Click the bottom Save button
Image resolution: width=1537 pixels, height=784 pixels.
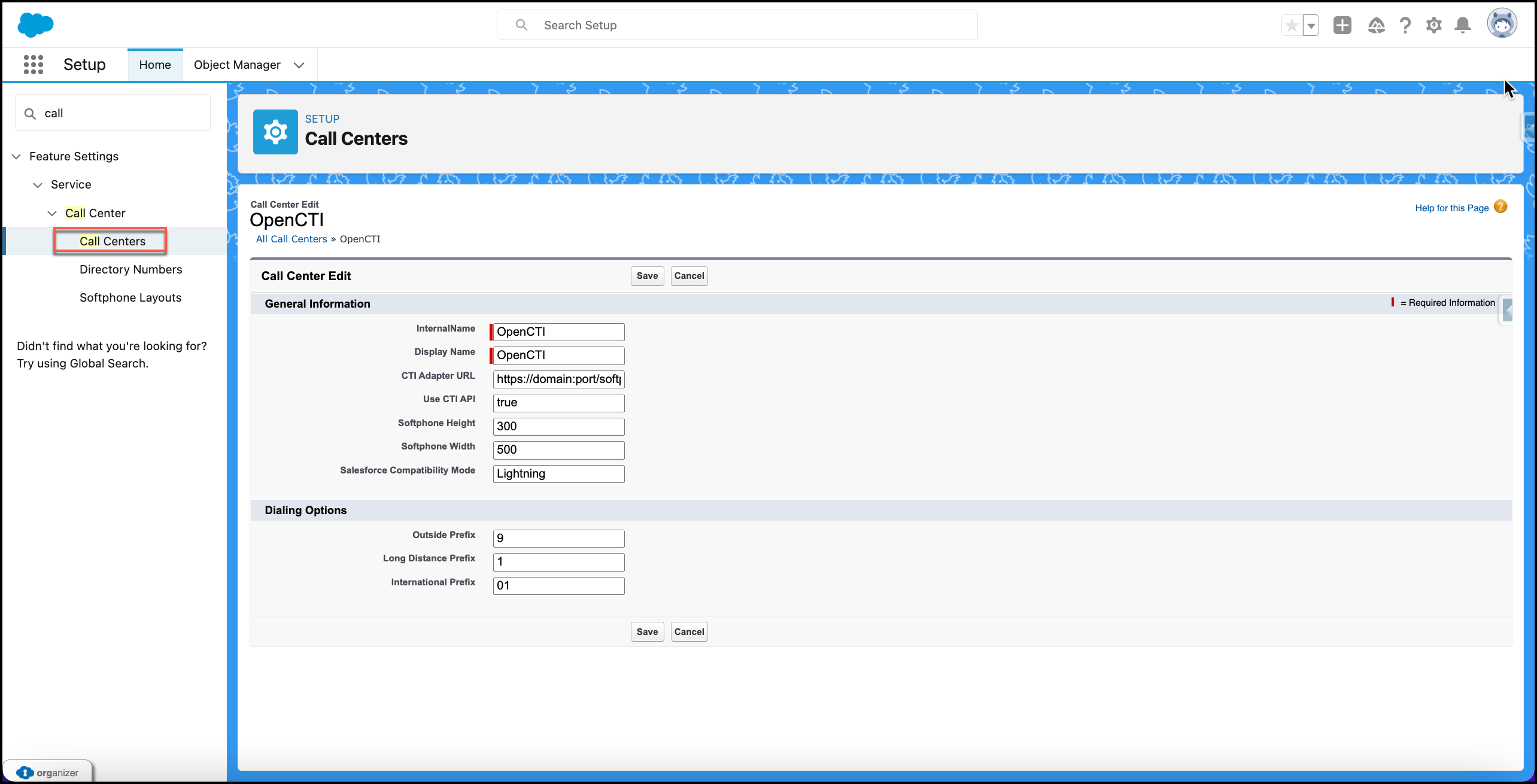(647, 631)
